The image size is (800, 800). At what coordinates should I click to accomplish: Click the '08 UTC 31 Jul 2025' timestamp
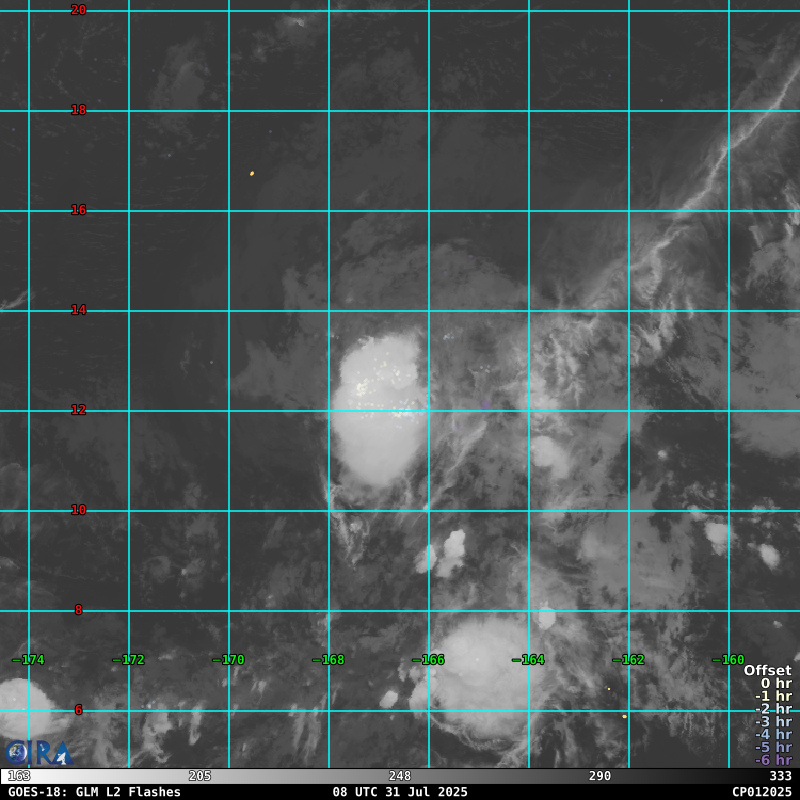click(400, 792)
